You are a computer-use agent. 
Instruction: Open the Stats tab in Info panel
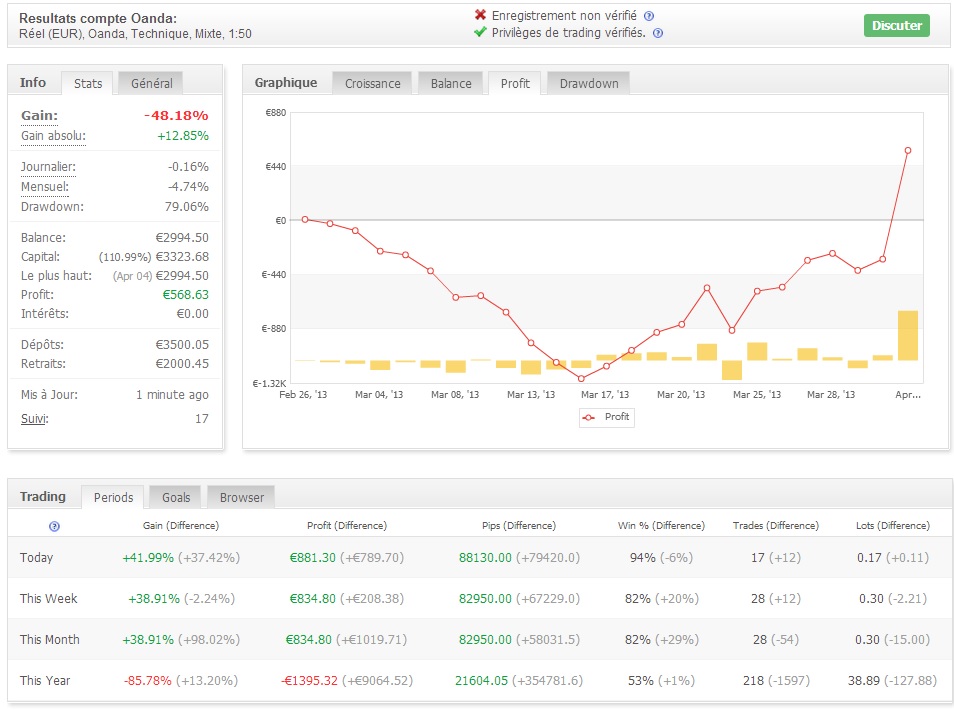88,83
